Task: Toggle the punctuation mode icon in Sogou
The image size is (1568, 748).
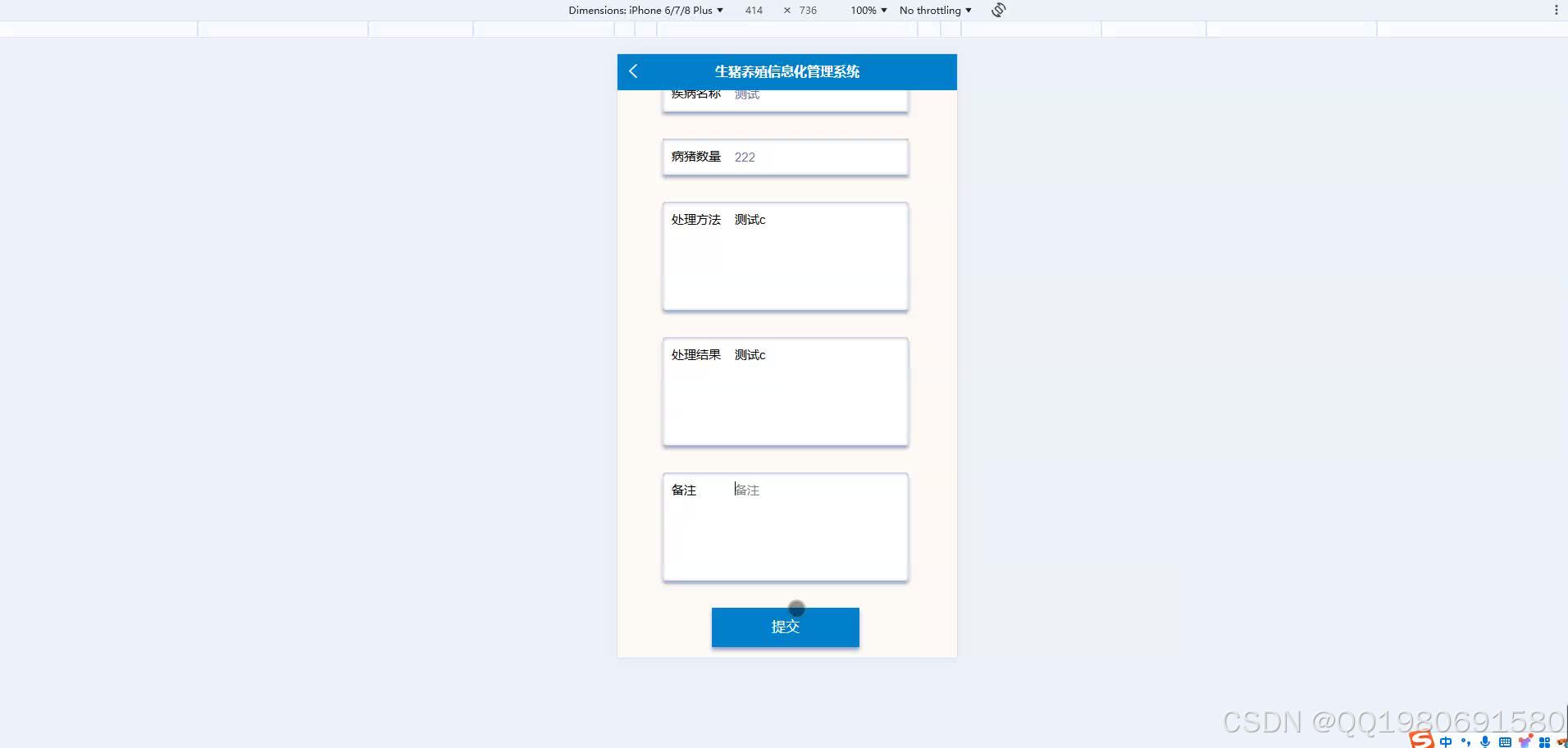Action: (1467, 741)
